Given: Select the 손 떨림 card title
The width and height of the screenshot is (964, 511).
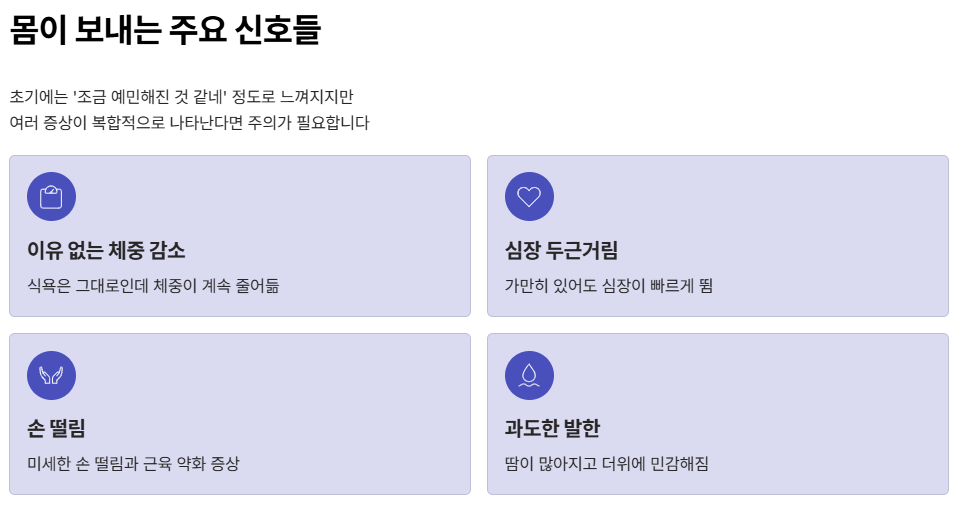Looking at the screenshot, I should [56, 429].
